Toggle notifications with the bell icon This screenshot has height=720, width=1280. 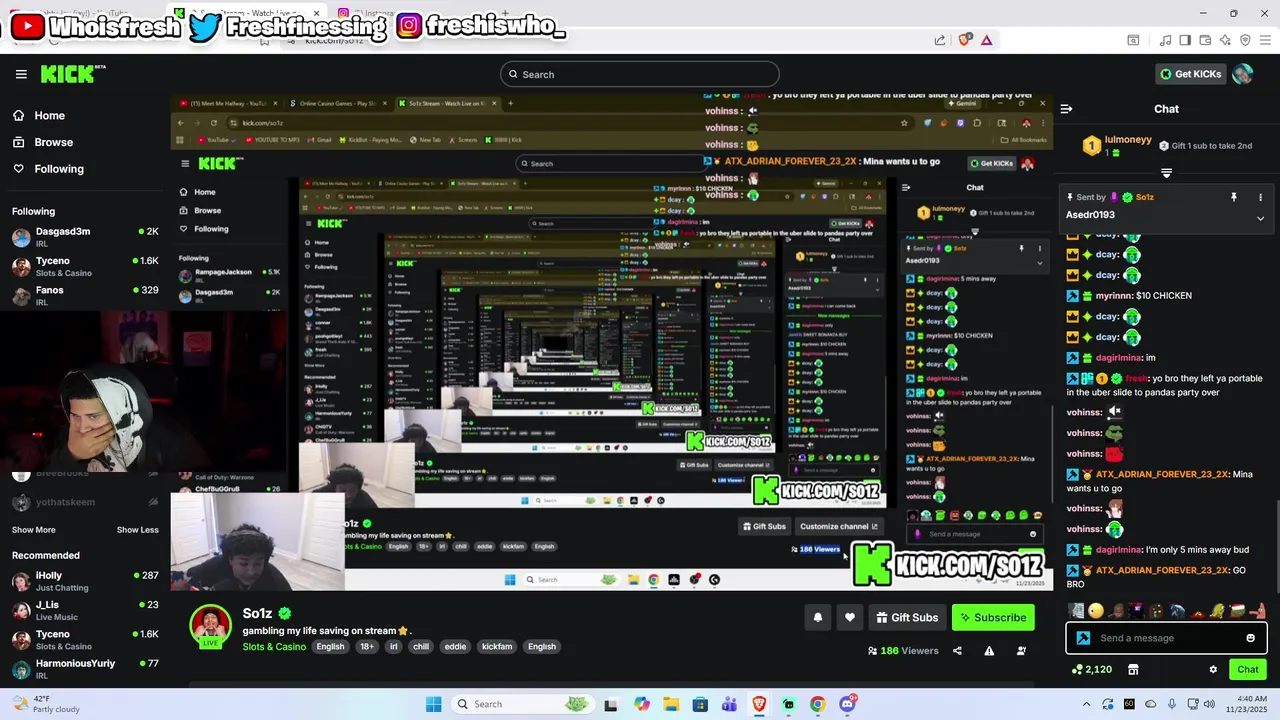click(817, 618)
